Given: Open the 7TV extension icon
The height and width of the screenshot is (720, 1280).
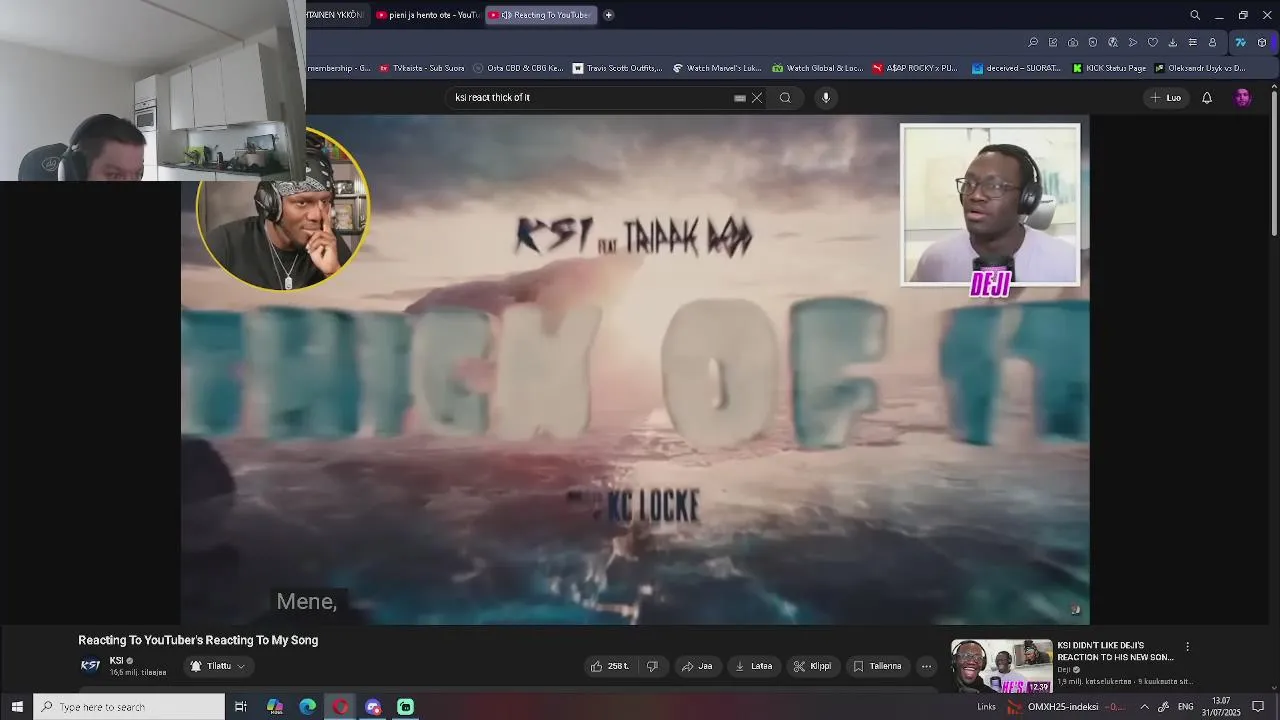Looking at the screenshot, I should click(1241, 43).
